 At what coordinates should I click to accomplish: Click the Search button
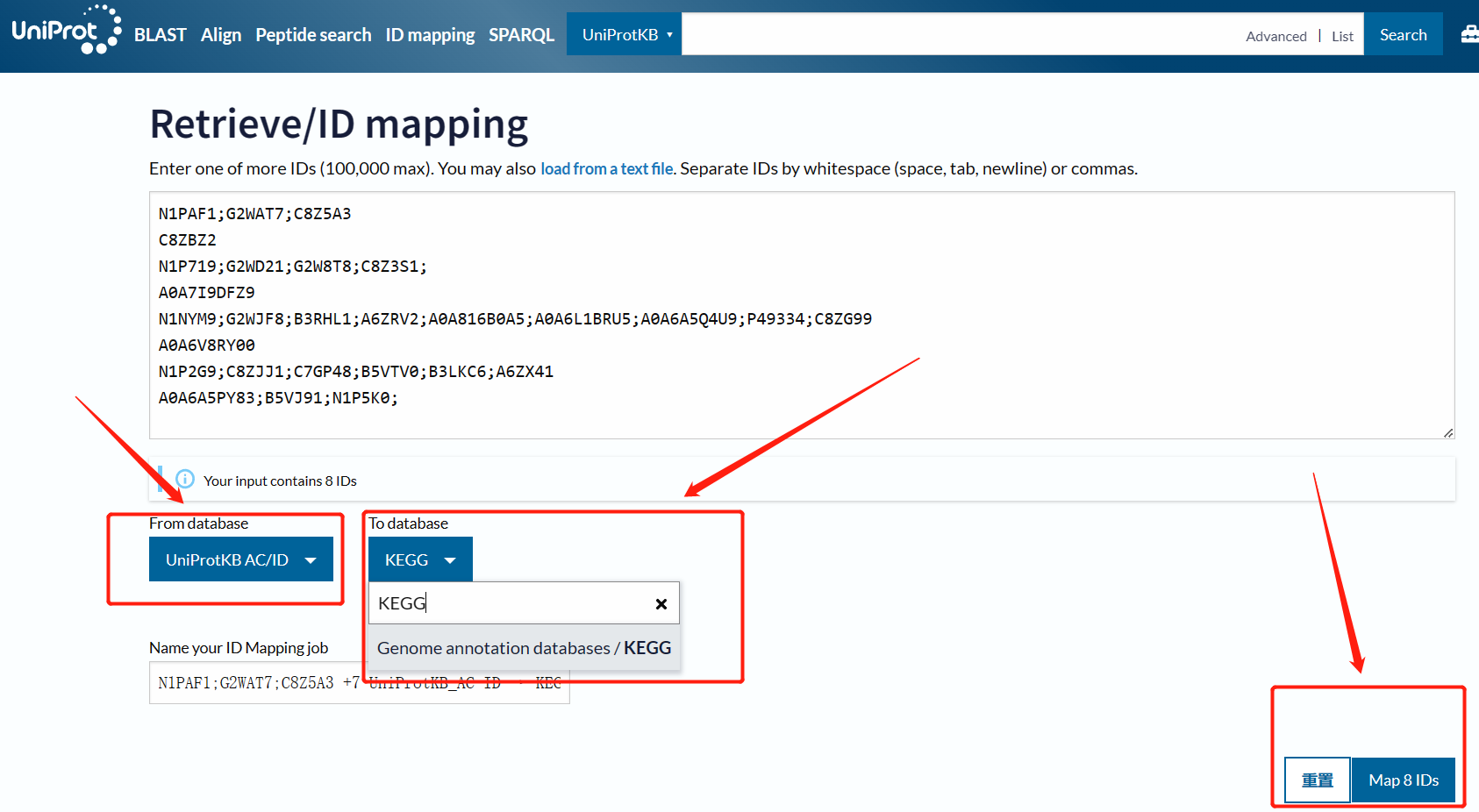pyautogui.click(x=1403, y=34)
